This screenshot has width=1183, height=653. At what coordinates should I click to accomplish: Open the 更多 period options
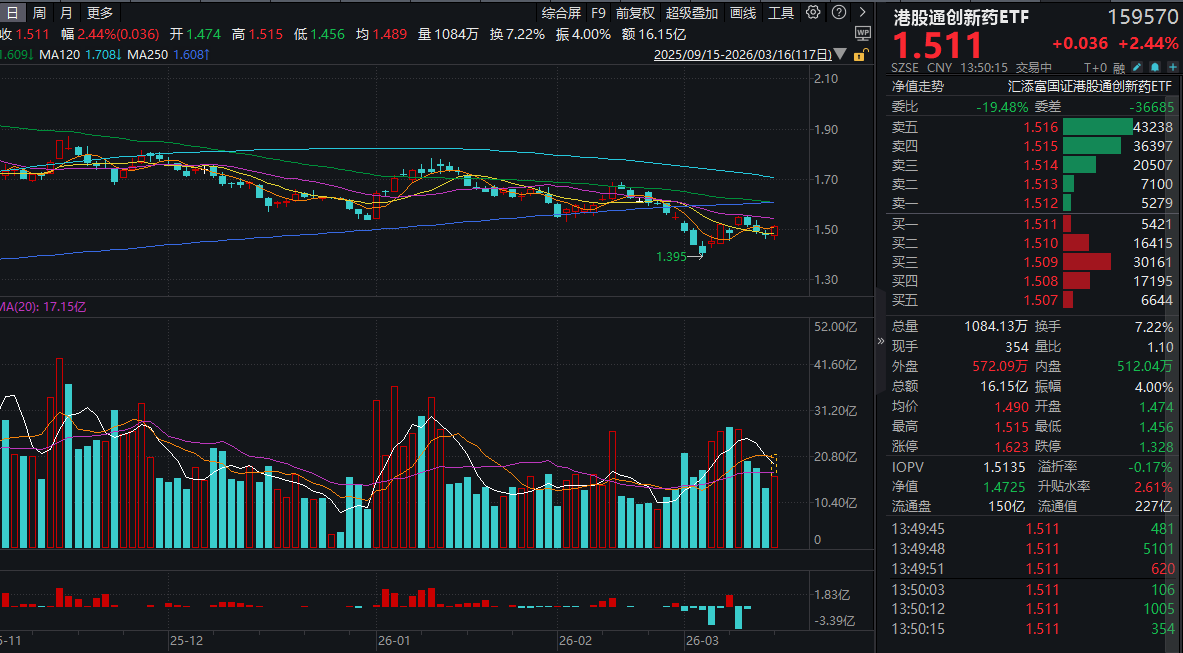tap(100, 13)
